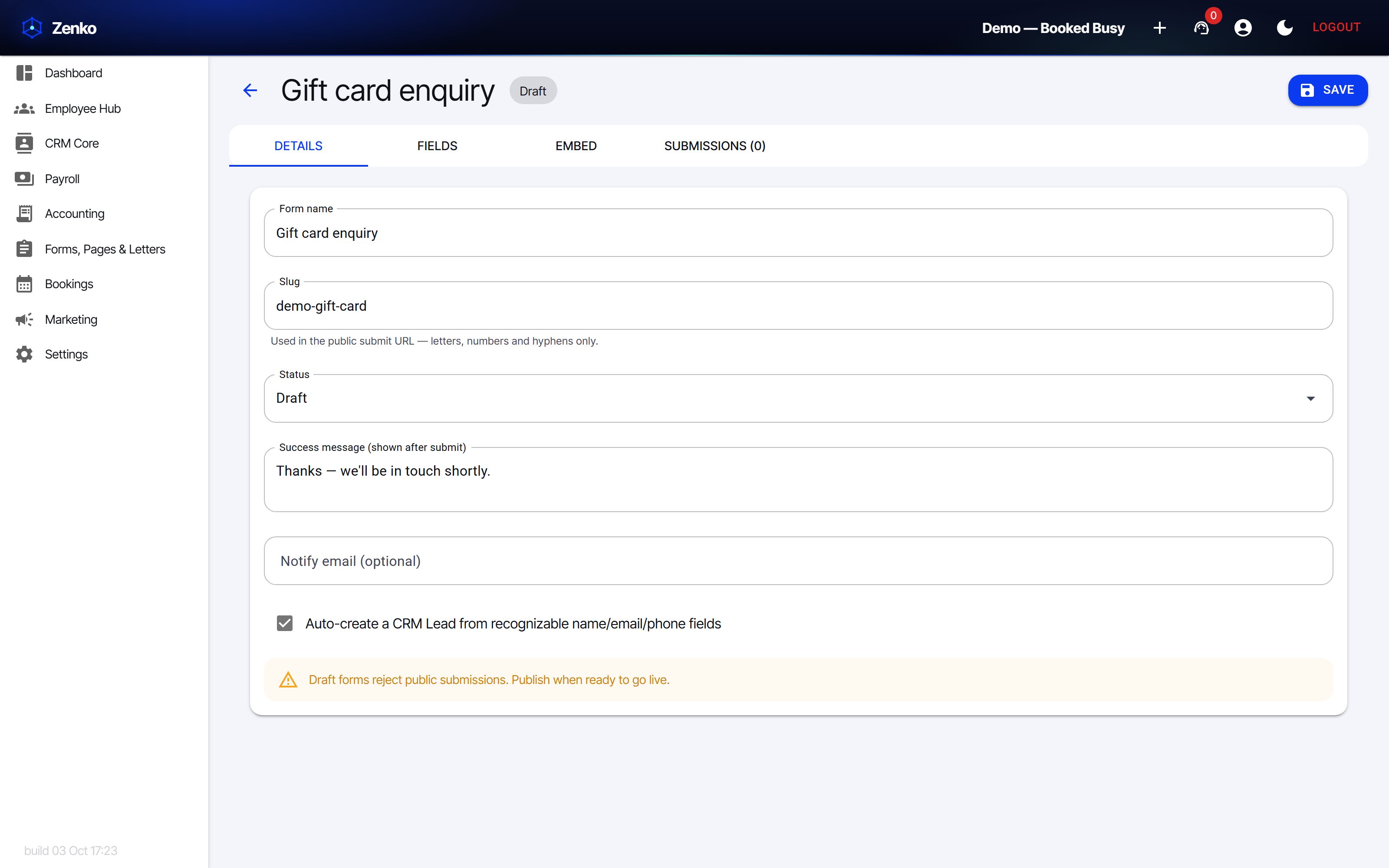Switch to the Fields tab

[438, 146]
